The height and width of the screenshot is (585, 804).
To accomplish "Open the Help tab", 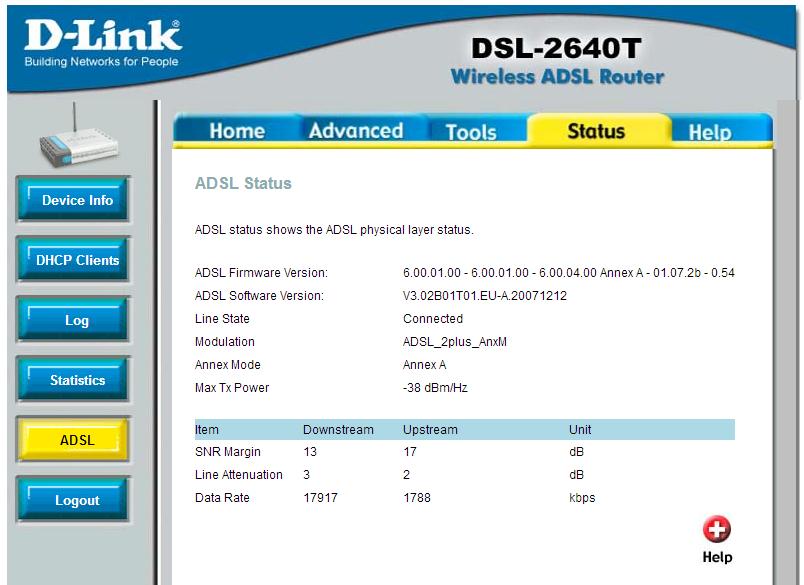I will point(710,132).
